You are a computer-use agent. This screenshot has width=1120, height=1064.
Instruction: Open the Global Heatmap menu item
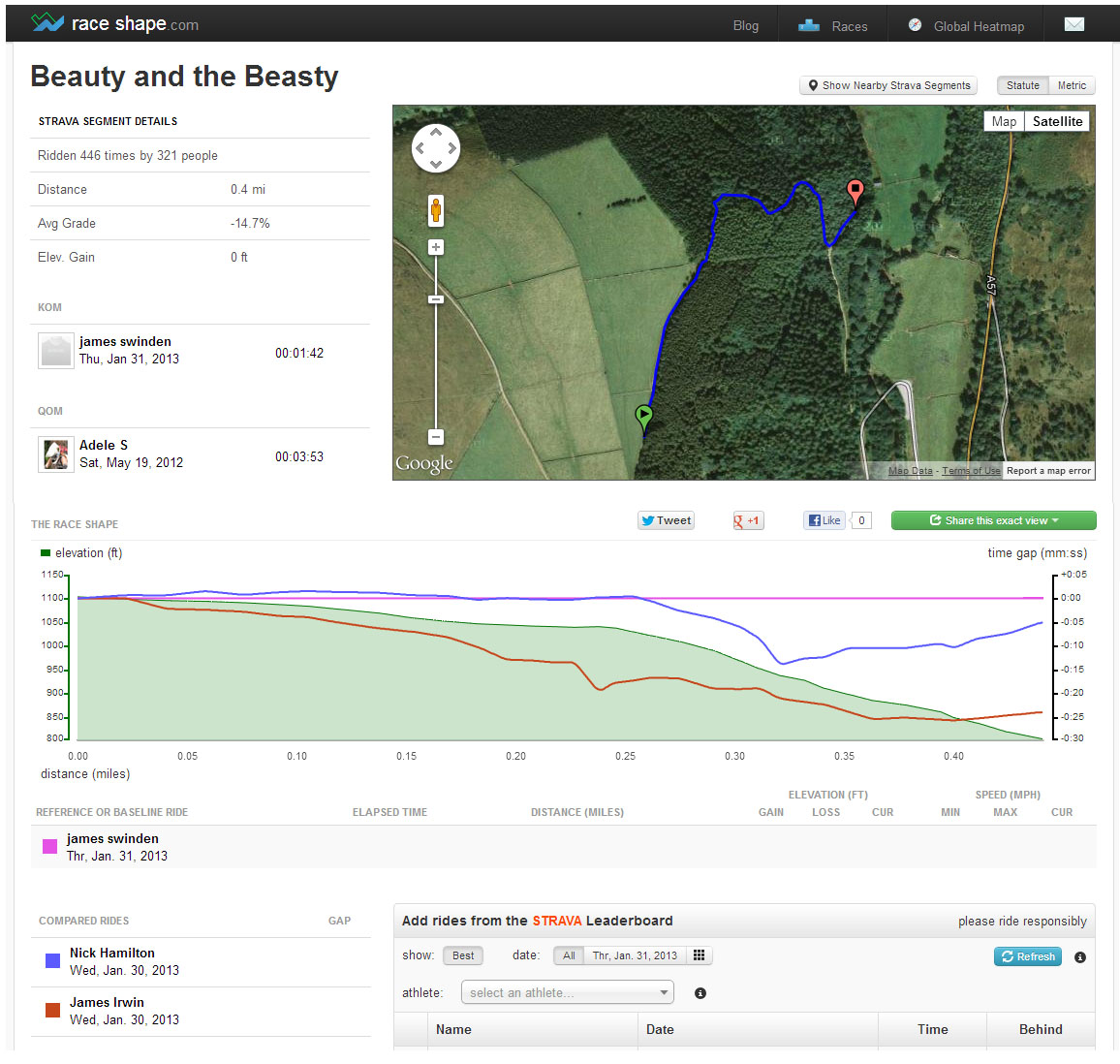966,26
